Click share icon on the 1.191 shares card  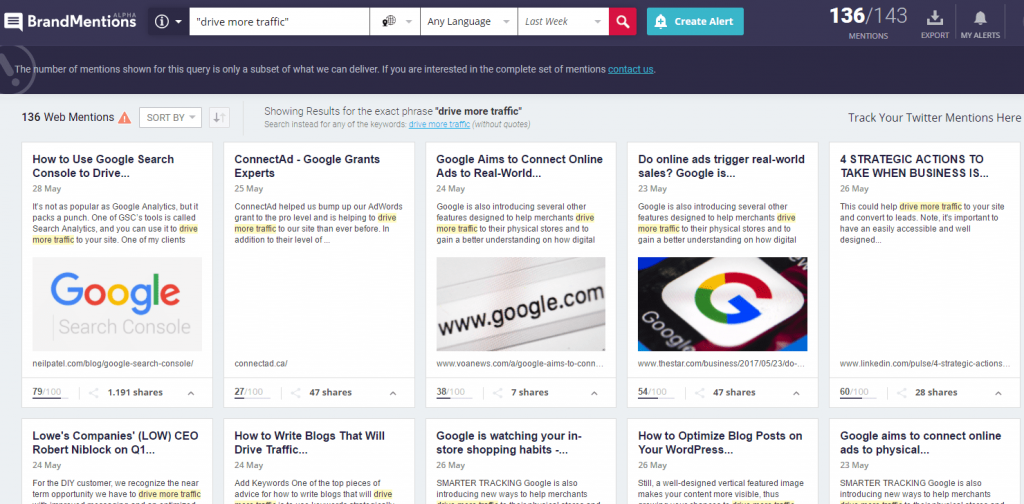tap(93, 393)
